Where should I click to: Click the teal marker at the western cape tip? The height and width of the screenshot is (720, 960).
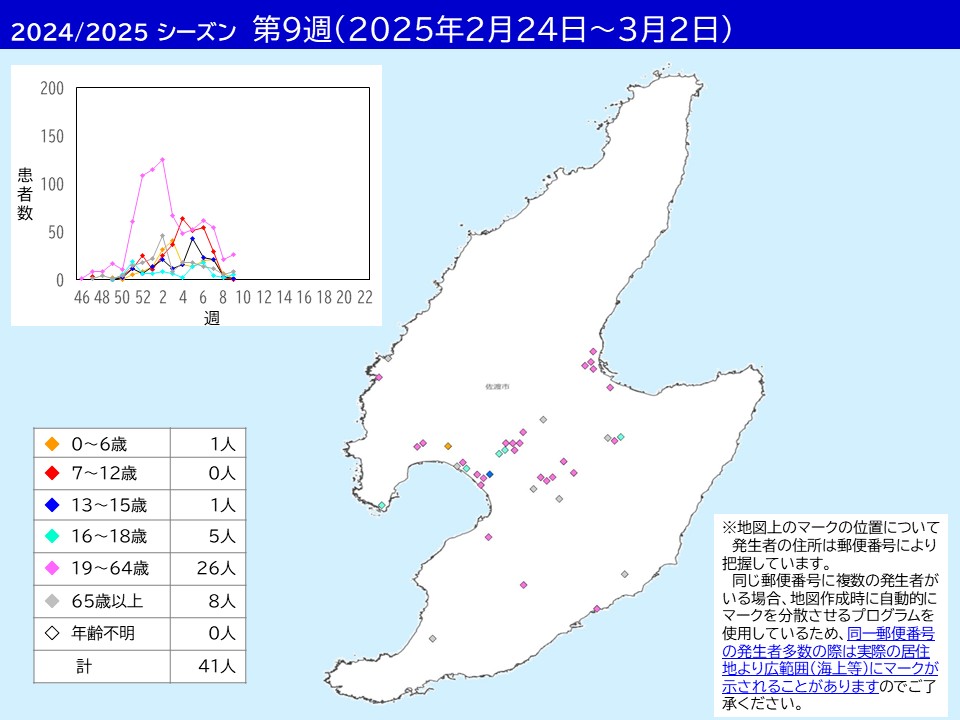(x=381, y=506)
